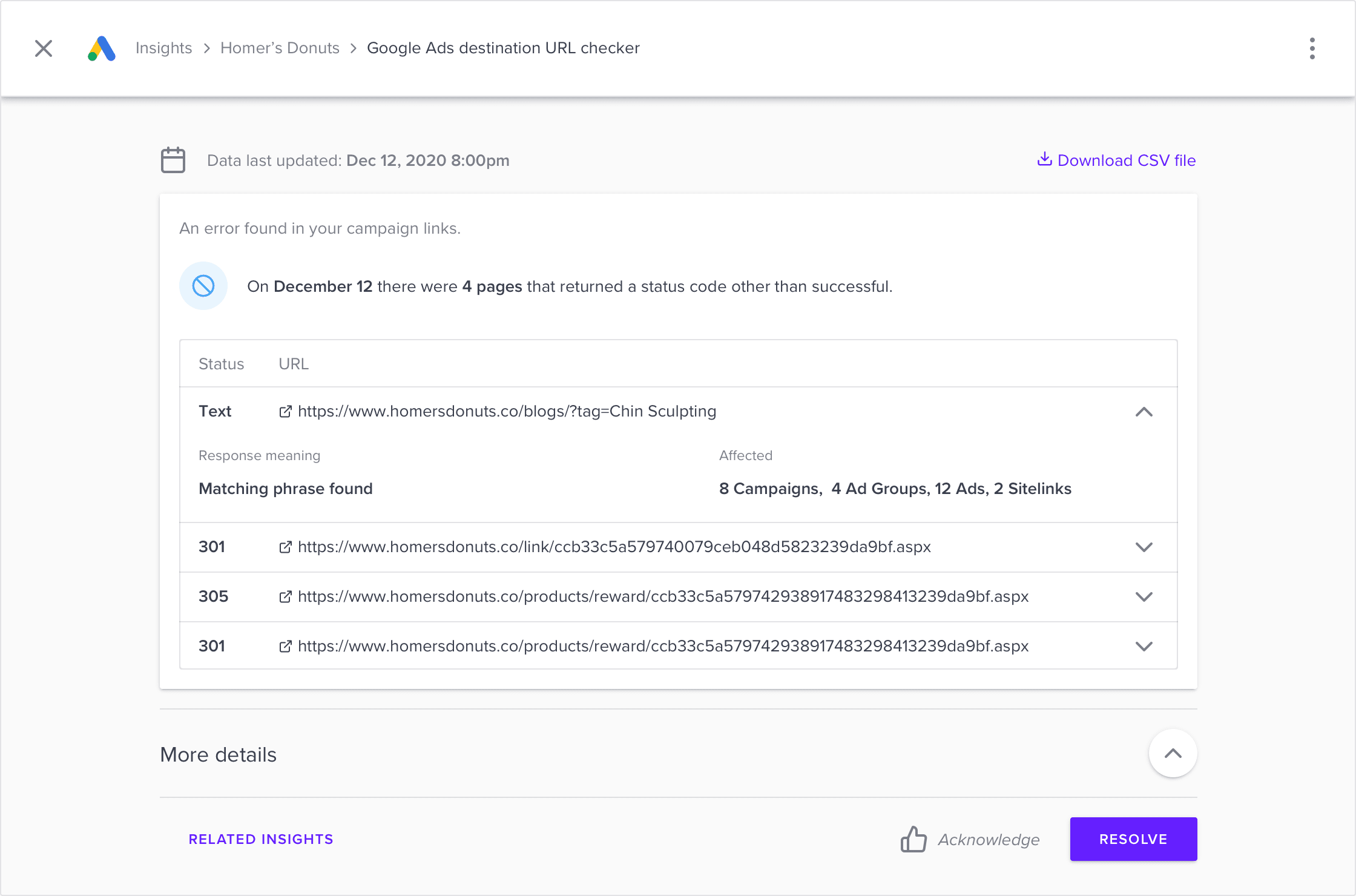Click the 8 Campaigns affected summary
Viewport: 1356px width, 896px height.
point(895,489)
